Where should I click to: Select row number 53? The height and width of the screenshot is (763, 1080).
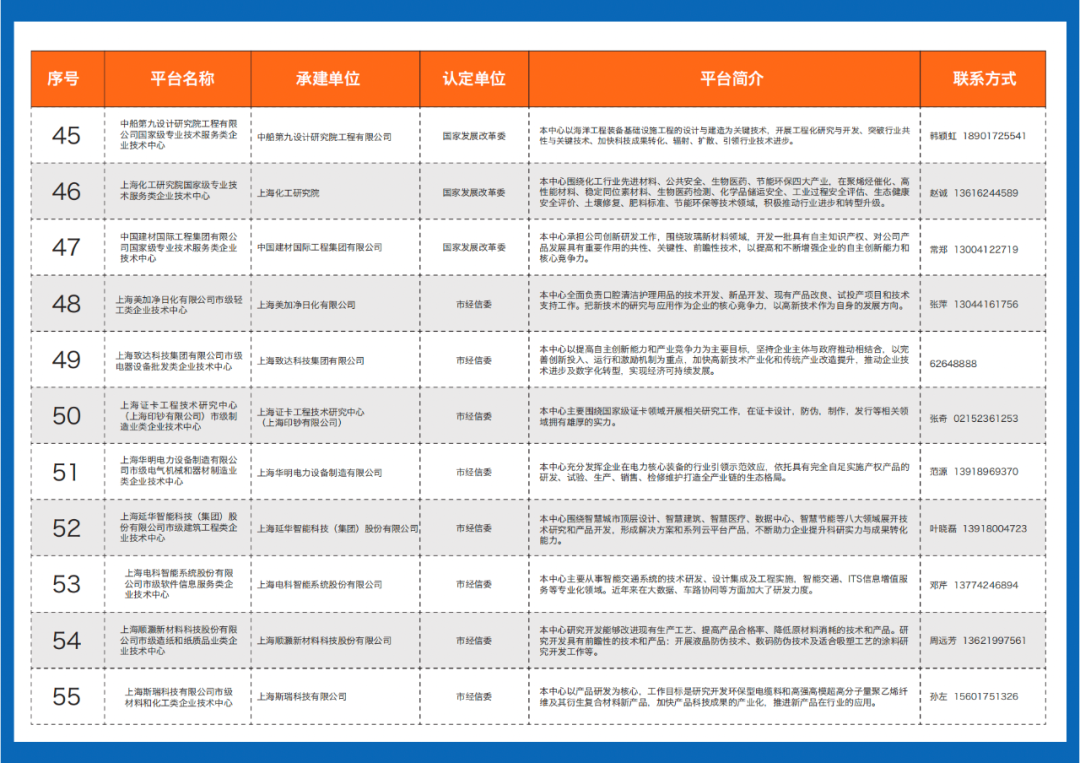pos(66,584)
